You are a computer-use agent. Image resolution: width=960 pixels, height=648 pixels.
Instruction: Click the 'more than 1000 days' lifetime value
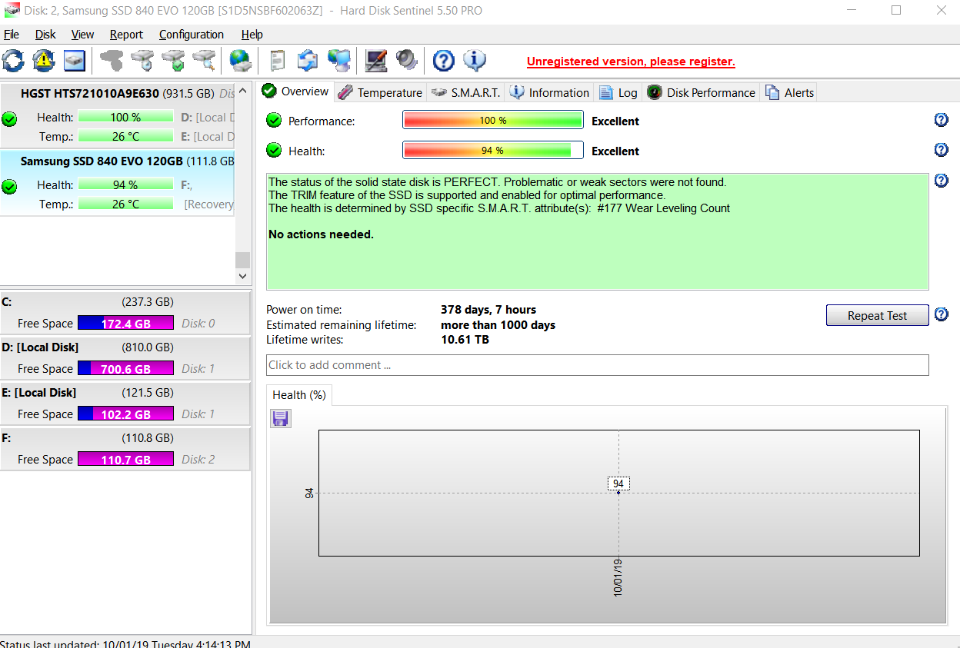coord(498,325)
